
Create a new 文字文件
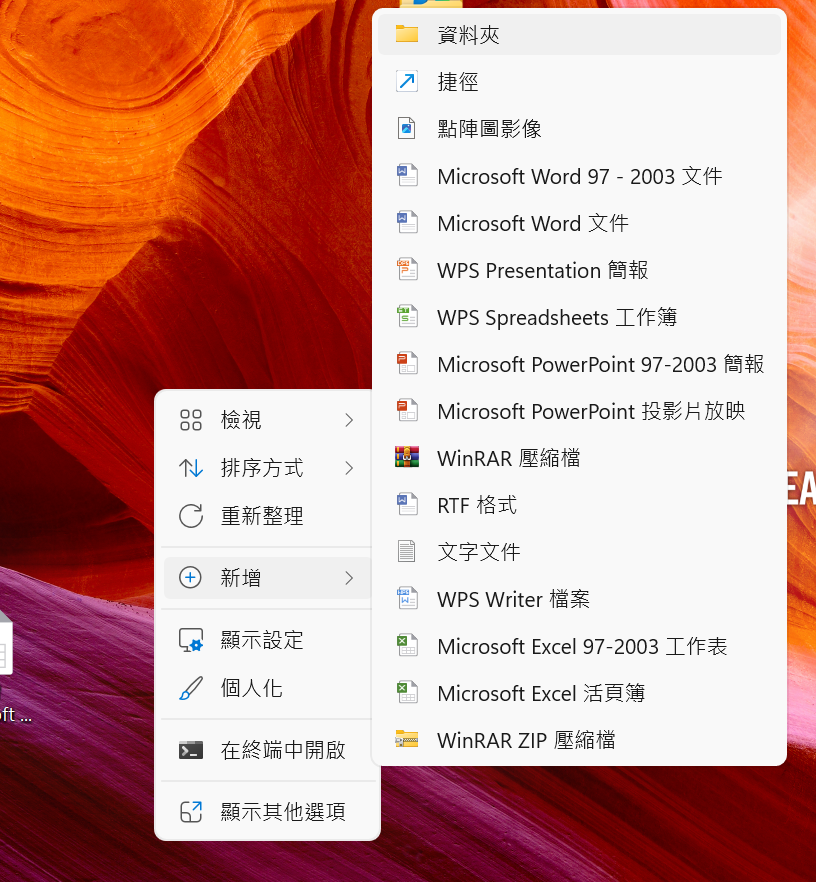pos(579,551)
